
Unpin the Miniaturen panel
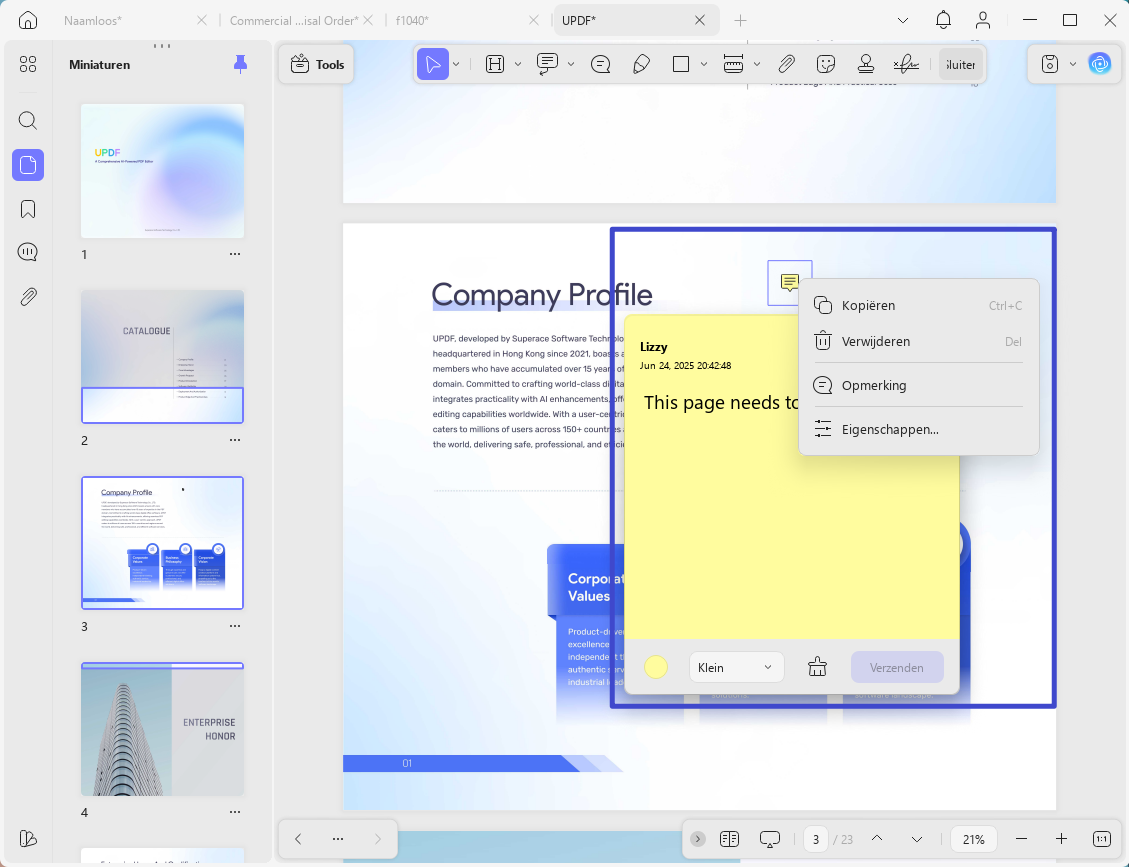tap(240, 64)
